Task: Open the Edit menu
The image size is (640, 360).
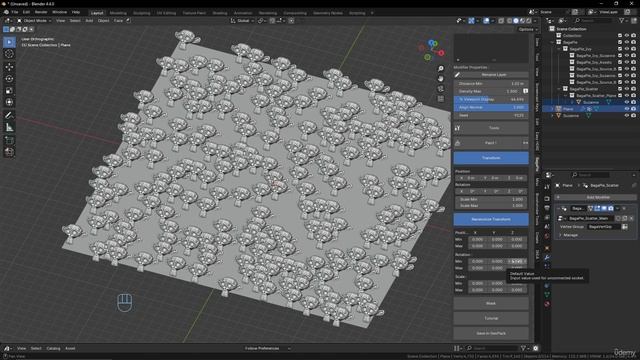Action: point(26,12)
